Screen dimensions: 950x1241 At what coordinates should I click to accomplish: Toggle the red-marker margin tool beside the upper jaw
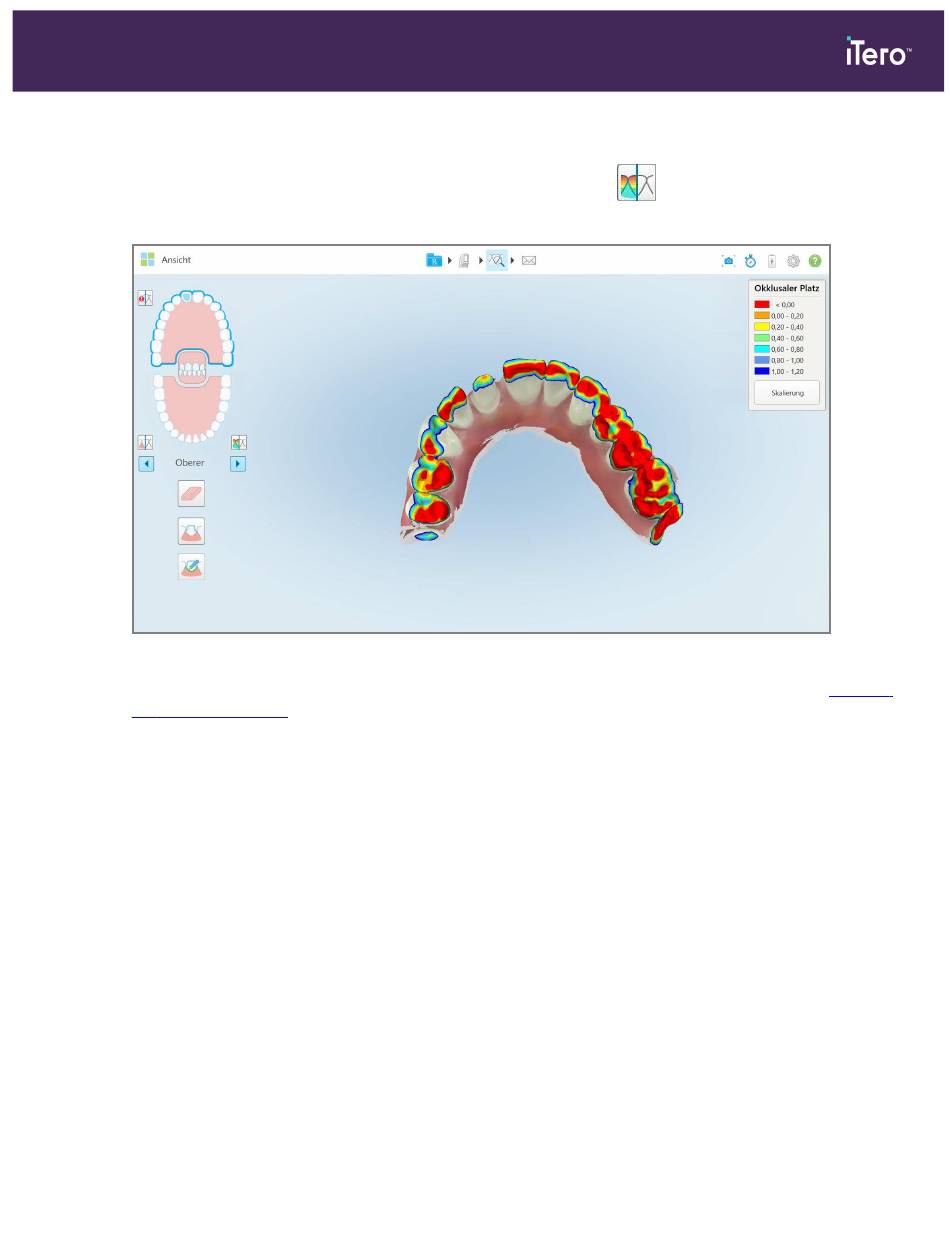click(145, 298)
